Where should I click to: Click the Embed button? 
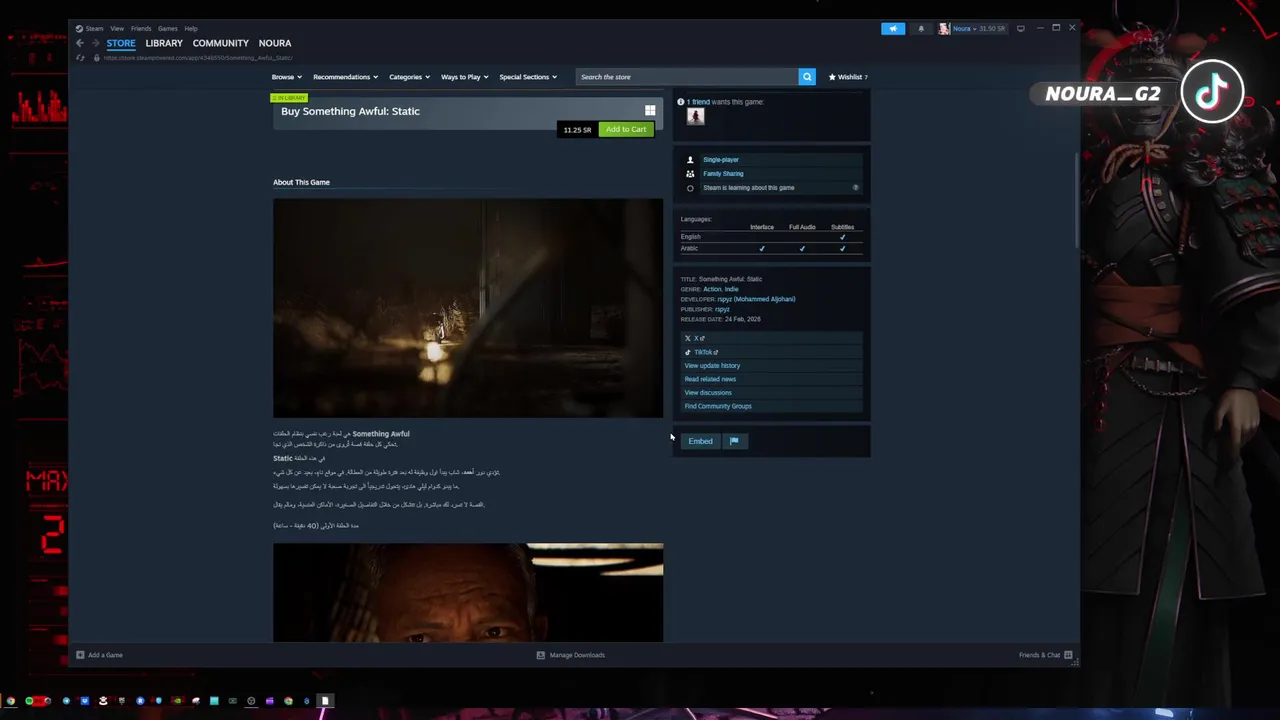click(x=700, y=441)
